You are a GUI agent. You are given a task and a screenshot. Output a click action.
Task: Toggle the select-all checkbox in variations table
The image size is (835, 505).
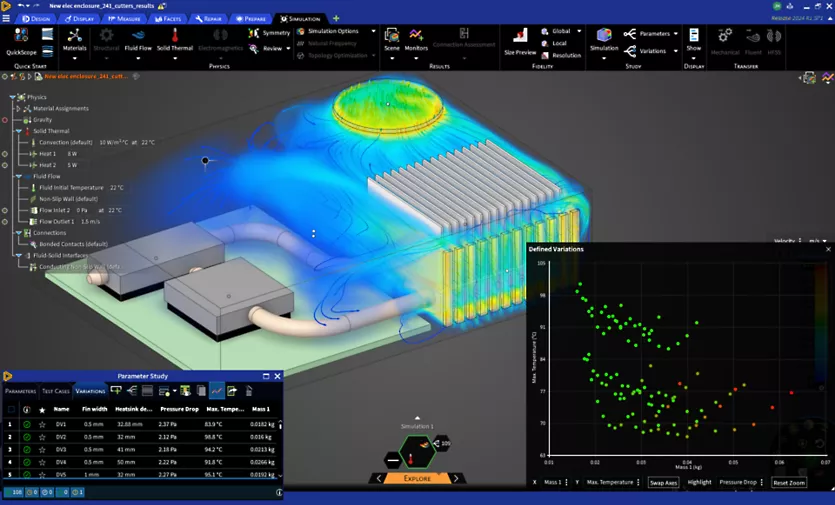[12, 409]
